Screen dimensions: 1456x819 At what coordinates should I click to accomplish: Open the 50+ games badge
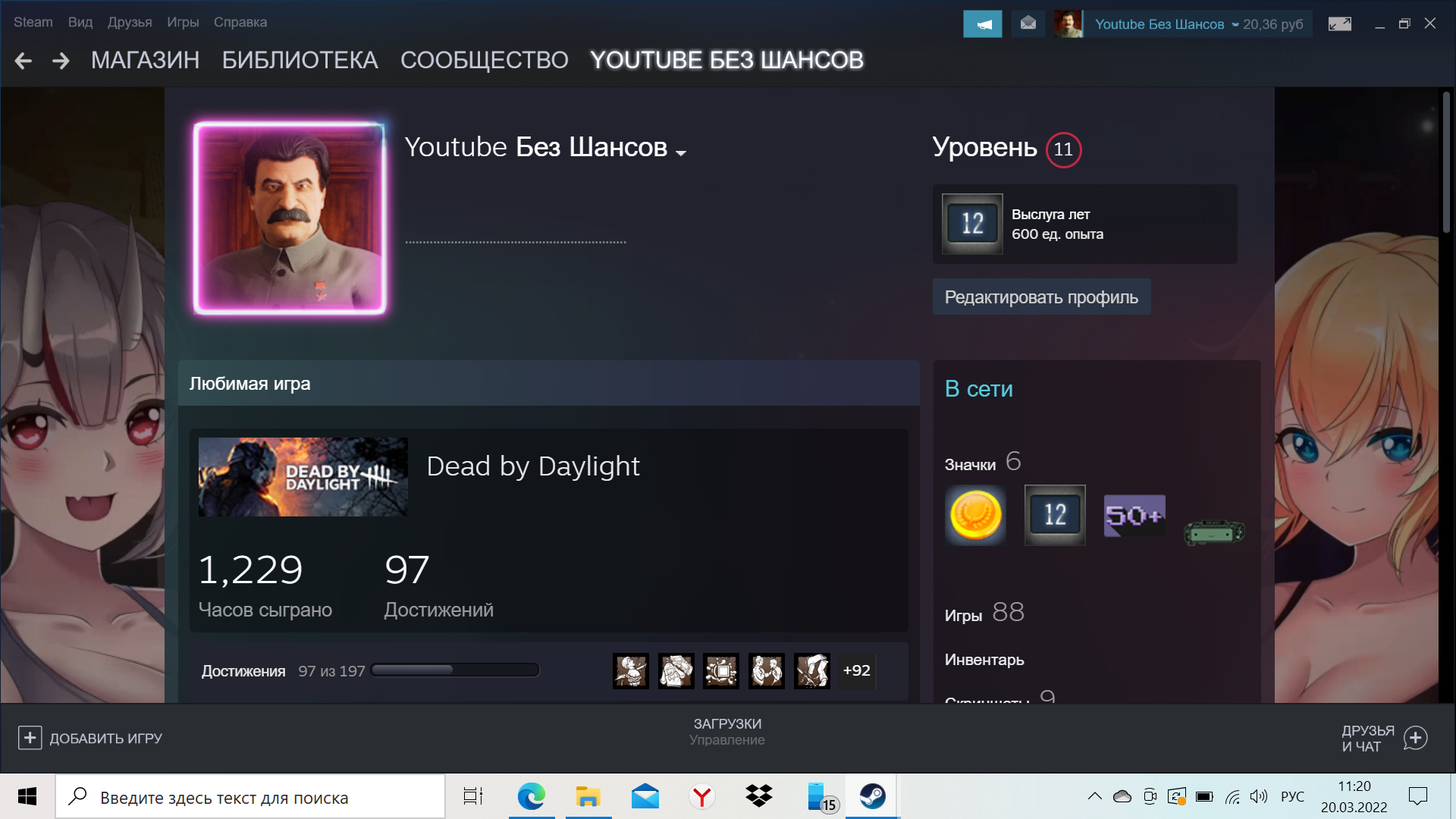coord(1134,516)
